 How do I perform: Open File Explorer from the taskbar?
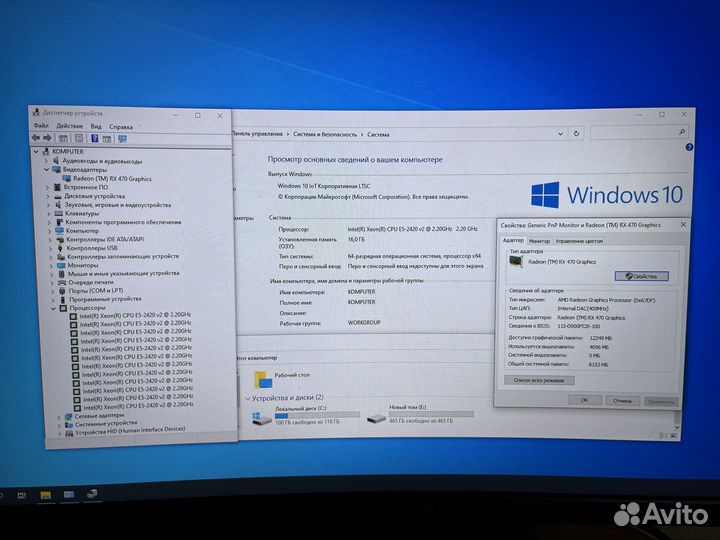click(x=45, y=495)
